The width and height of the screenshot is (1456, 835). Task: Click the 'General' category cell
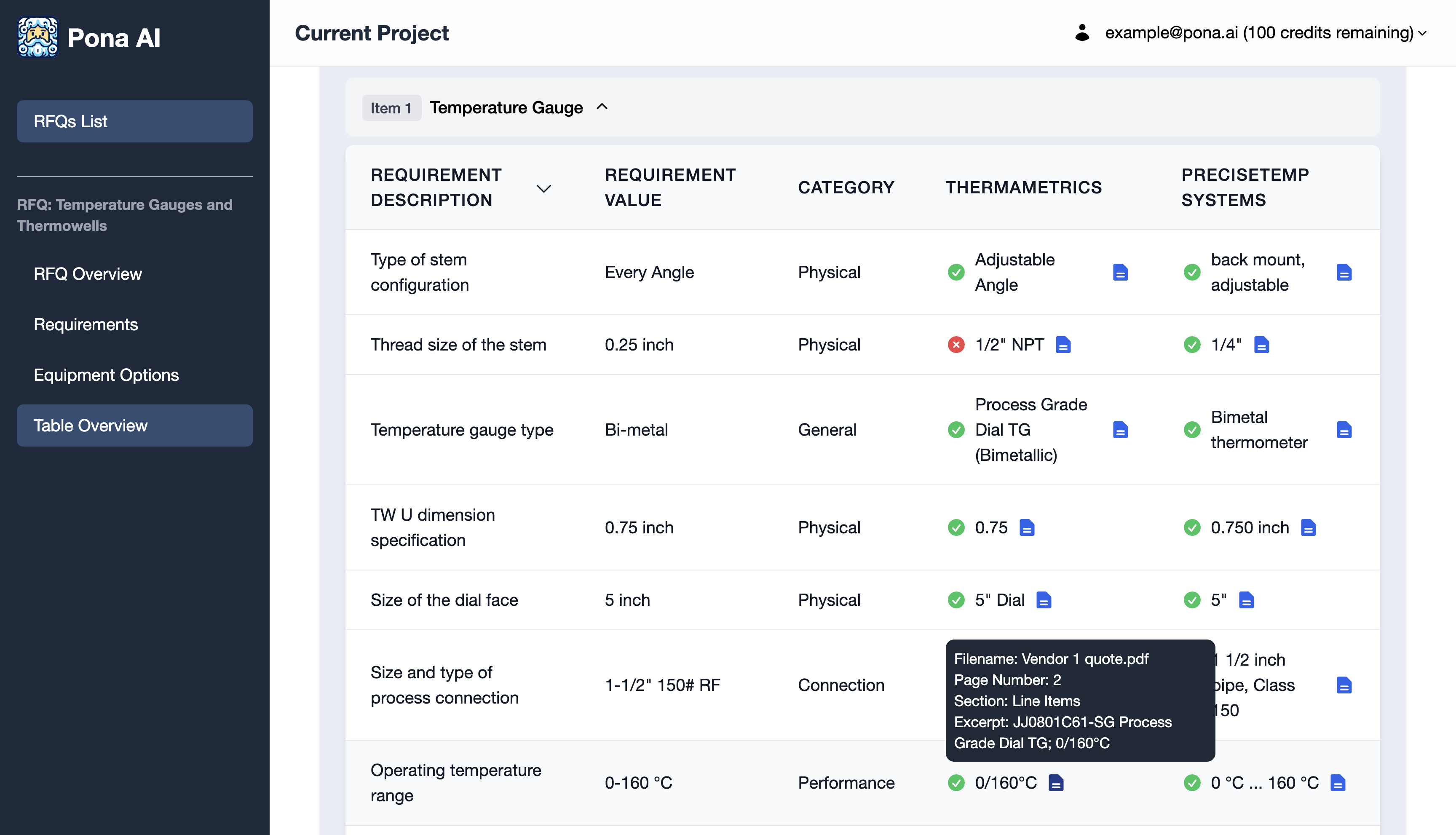point(827,430)
